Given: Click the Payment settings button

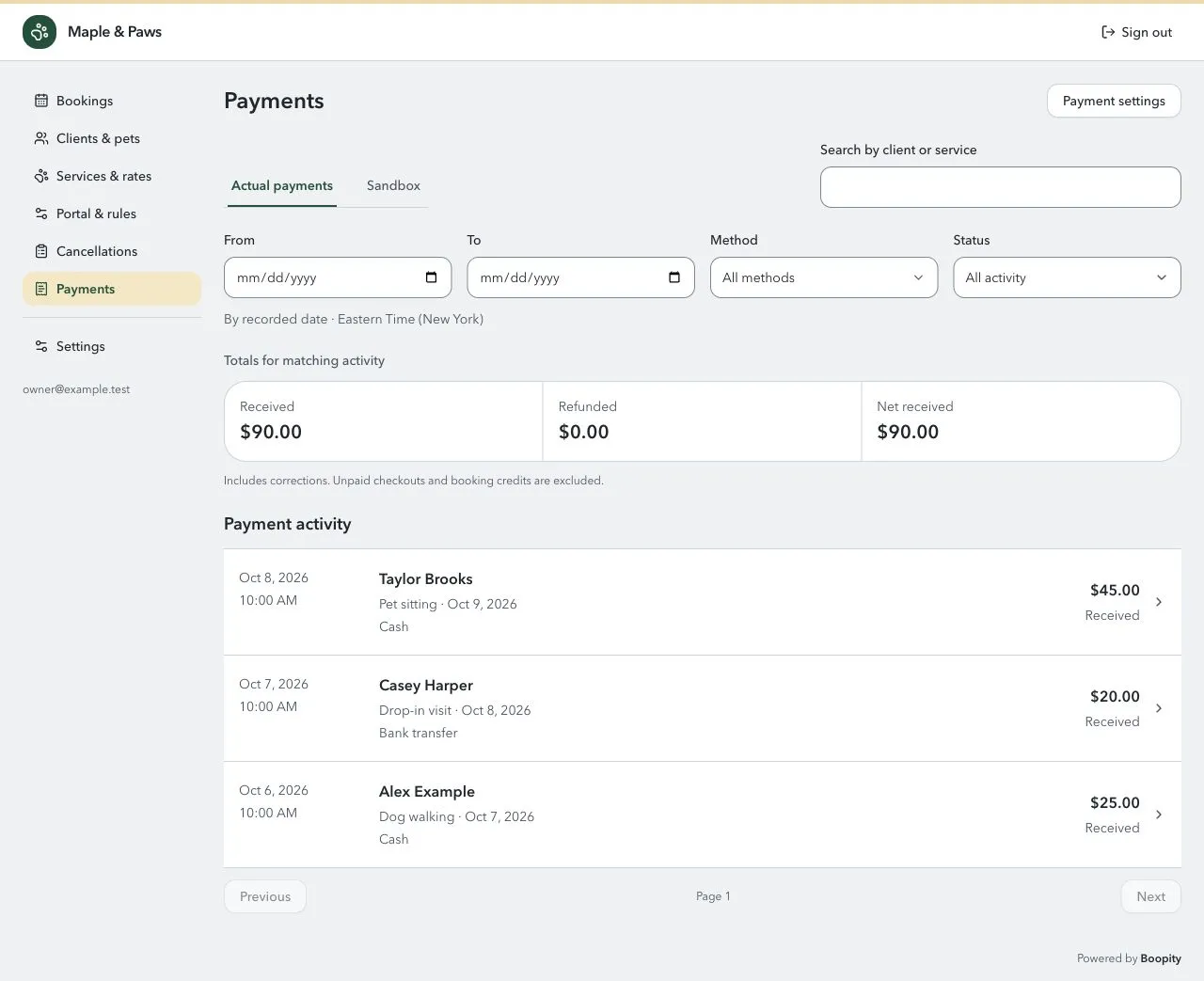Looking at the screenshot, I should [x=1114, y=101].
